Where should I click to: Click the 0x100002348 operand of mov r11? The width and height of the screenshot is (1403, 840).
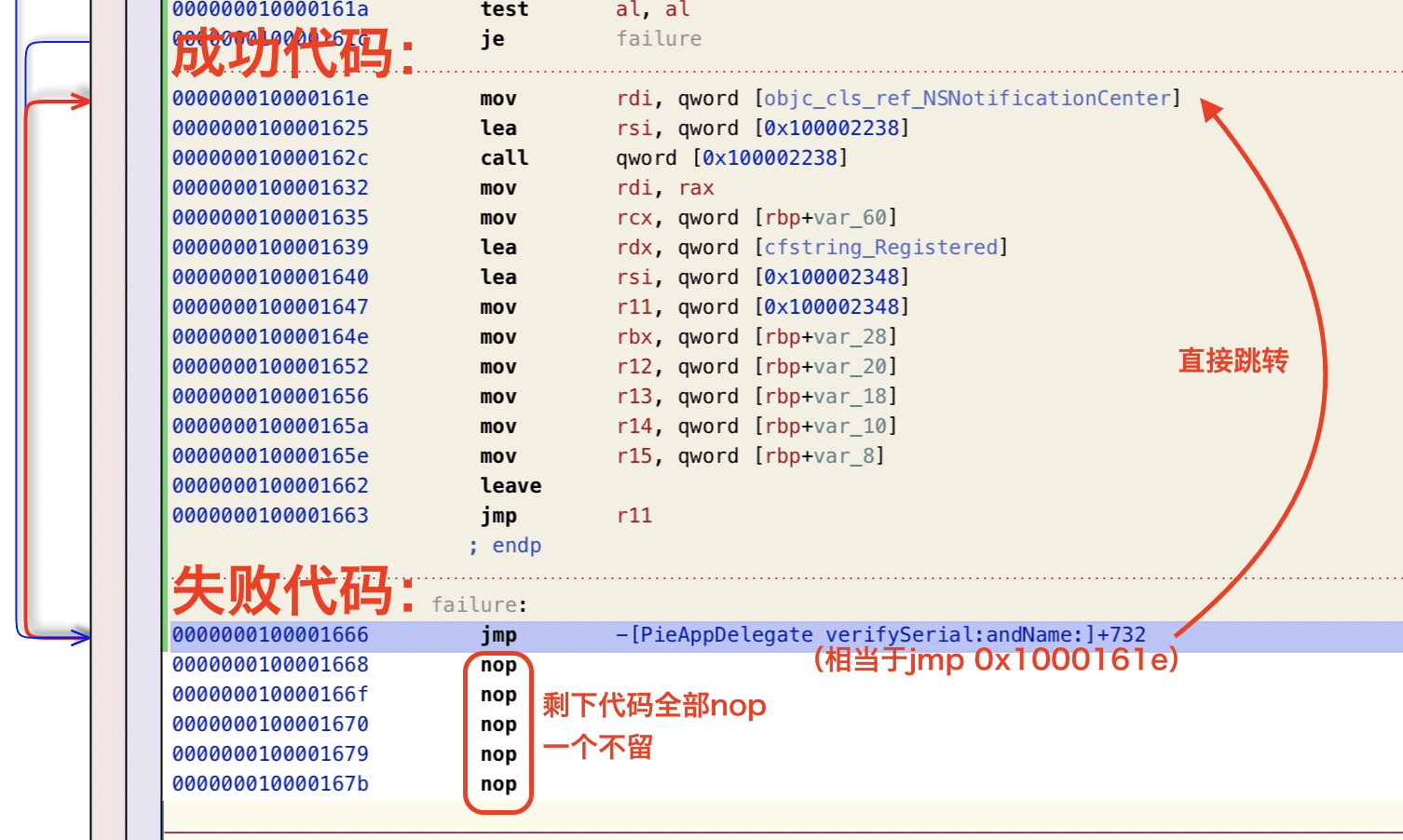coord(831,307)
